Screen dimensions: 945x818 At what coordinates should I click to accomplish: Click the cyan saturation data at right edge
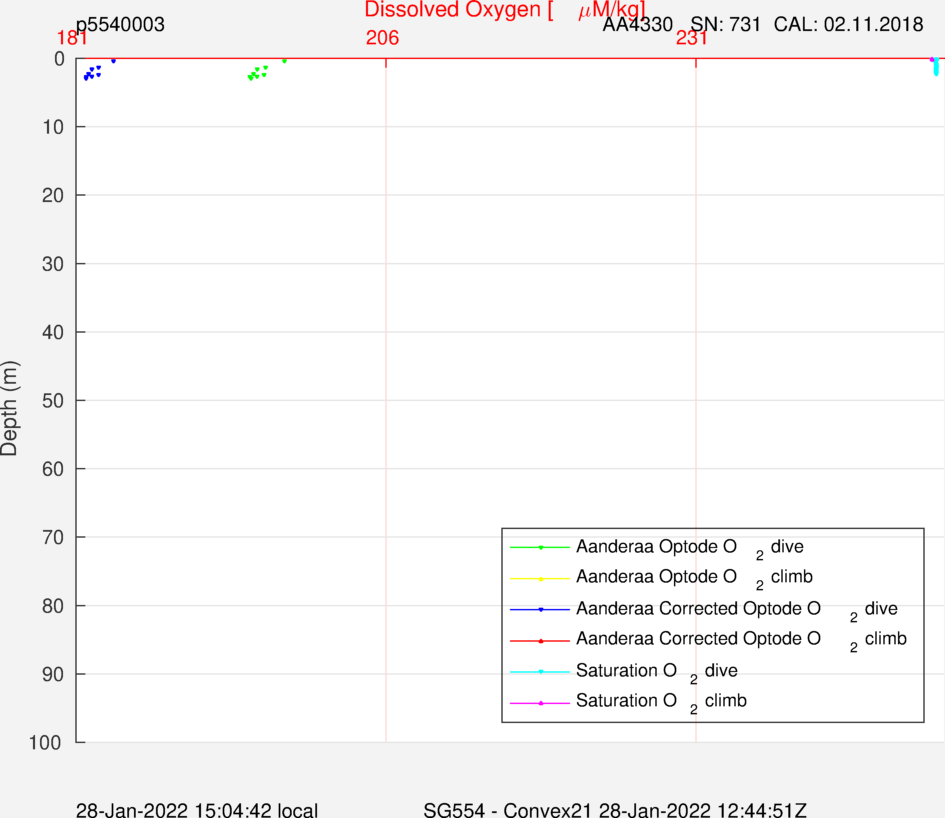[x=936, y=67]
